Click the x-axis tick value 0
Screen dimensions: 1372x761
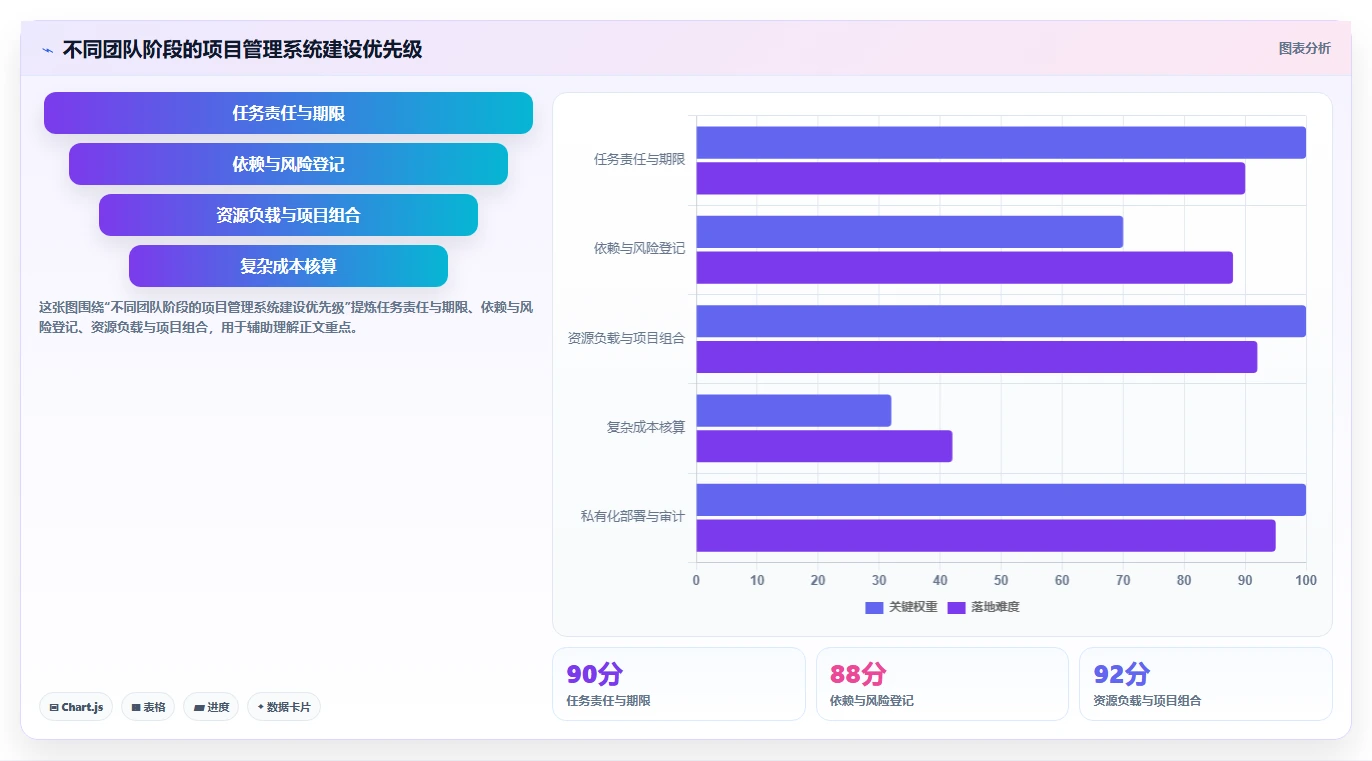(696, 580)
